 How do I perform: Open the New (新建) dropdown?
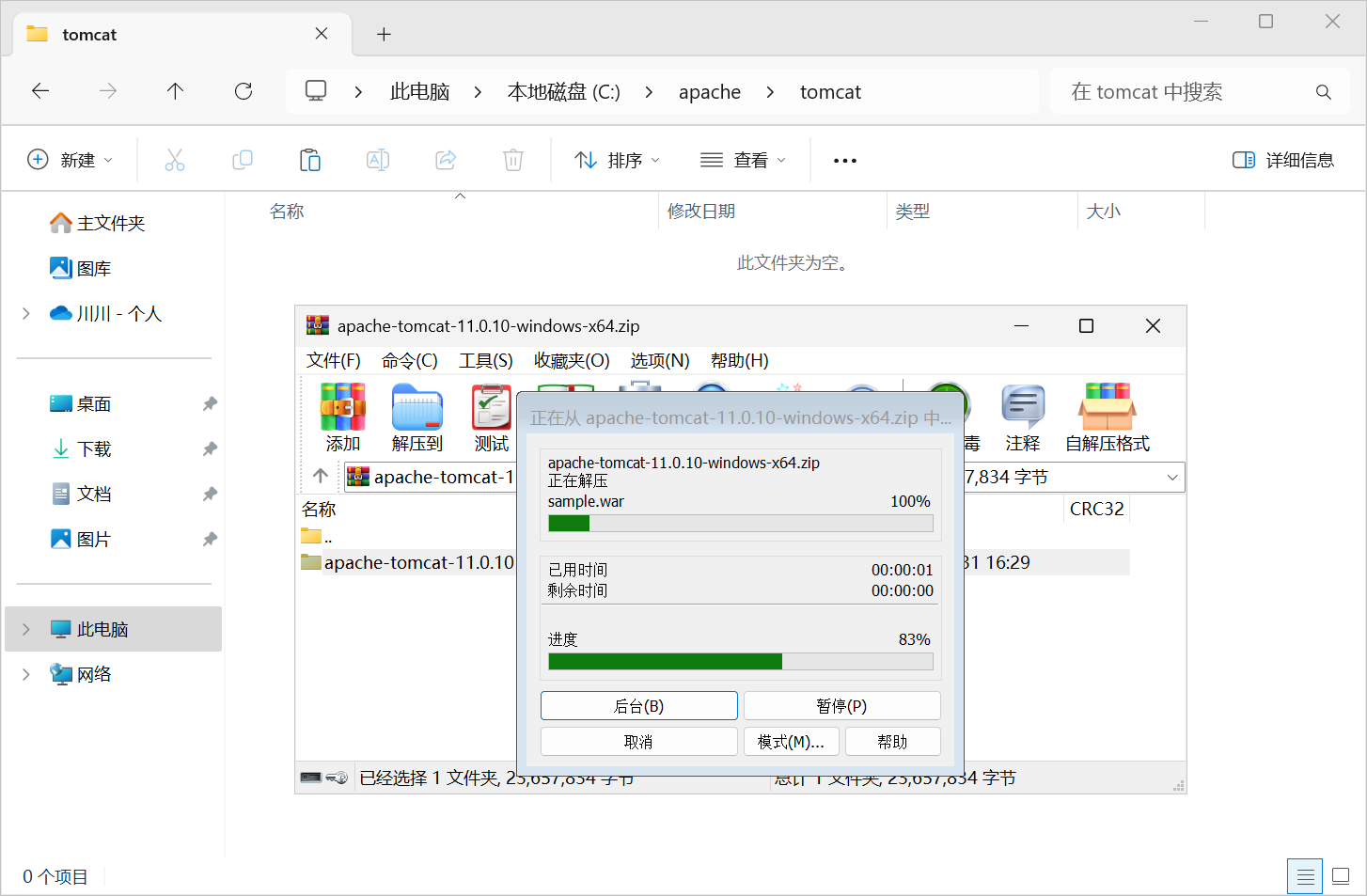[71, 160]
